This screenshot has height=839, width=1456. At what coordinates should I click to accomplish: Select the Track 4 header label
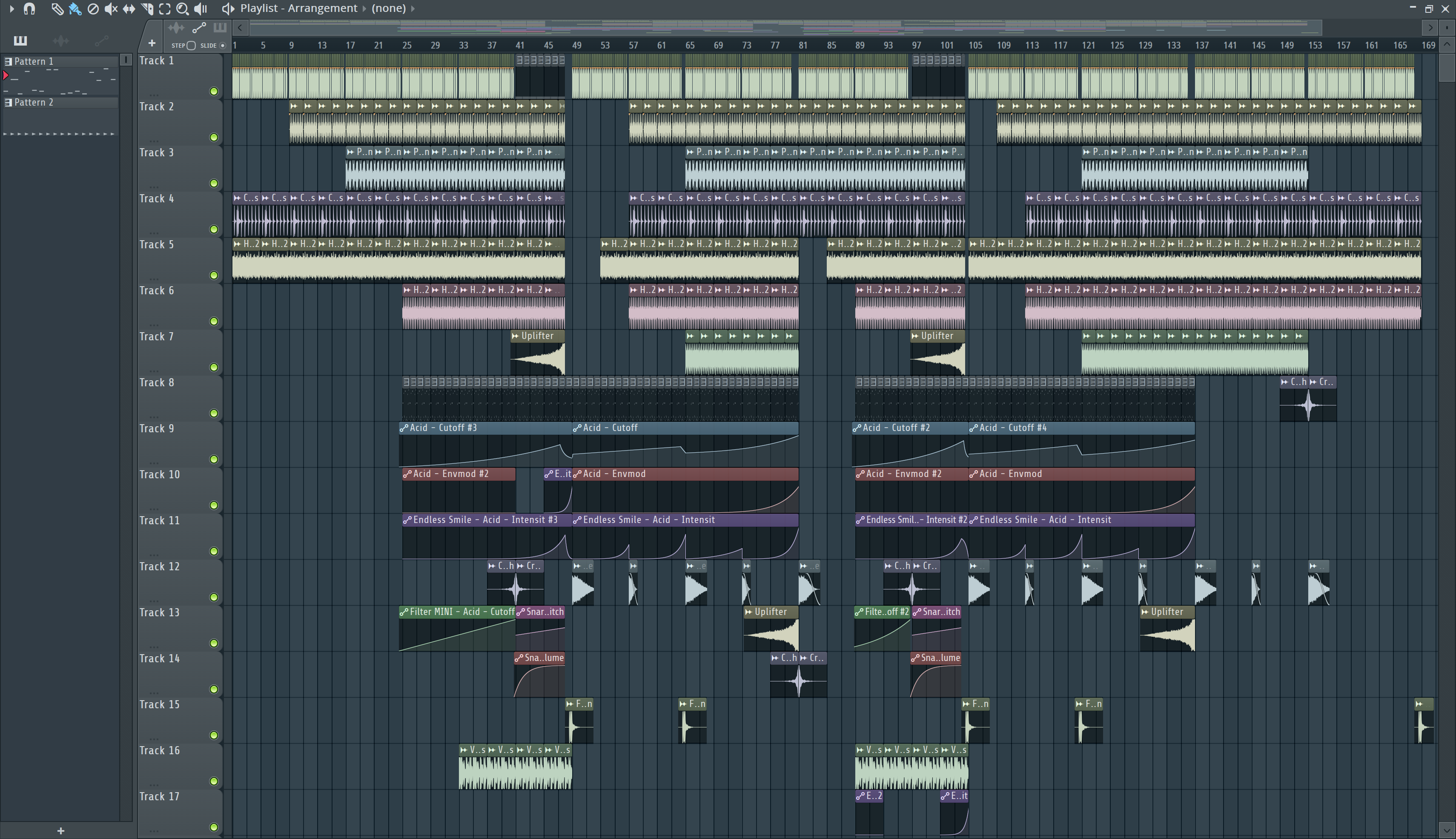[157, 199]
